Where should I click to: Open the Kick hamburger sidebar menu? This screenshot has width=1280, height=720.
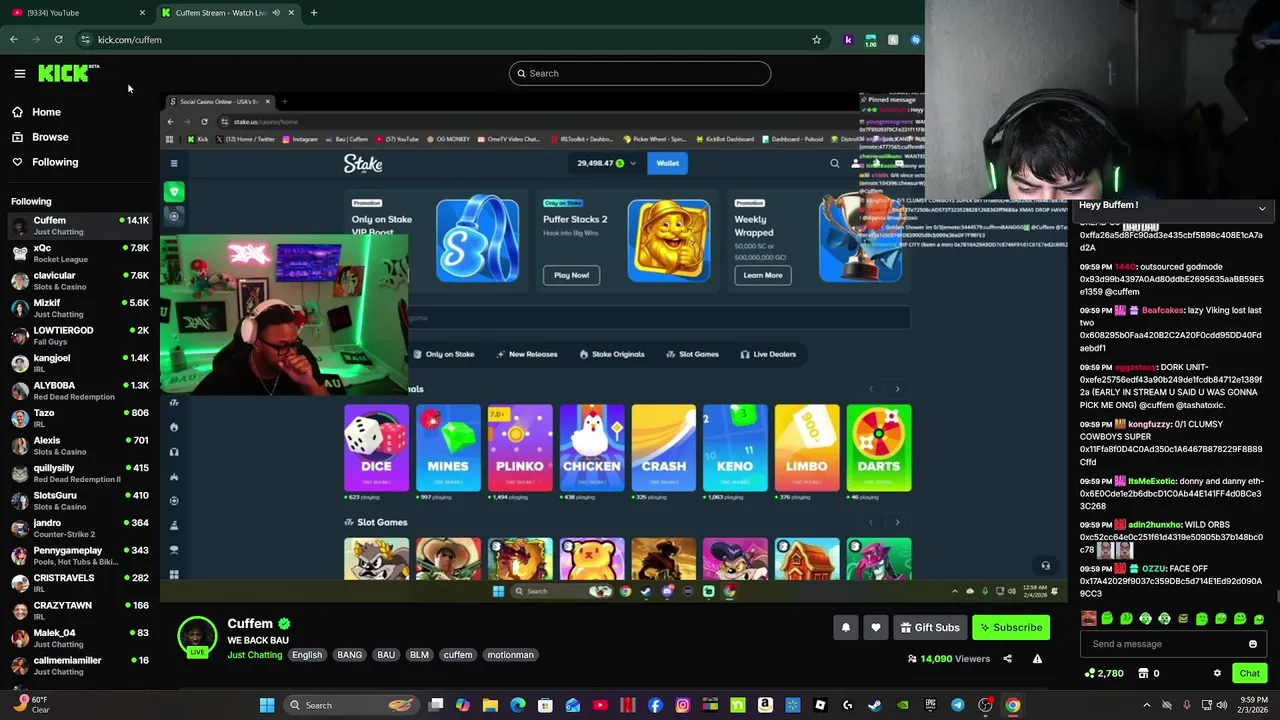(19, 73)
